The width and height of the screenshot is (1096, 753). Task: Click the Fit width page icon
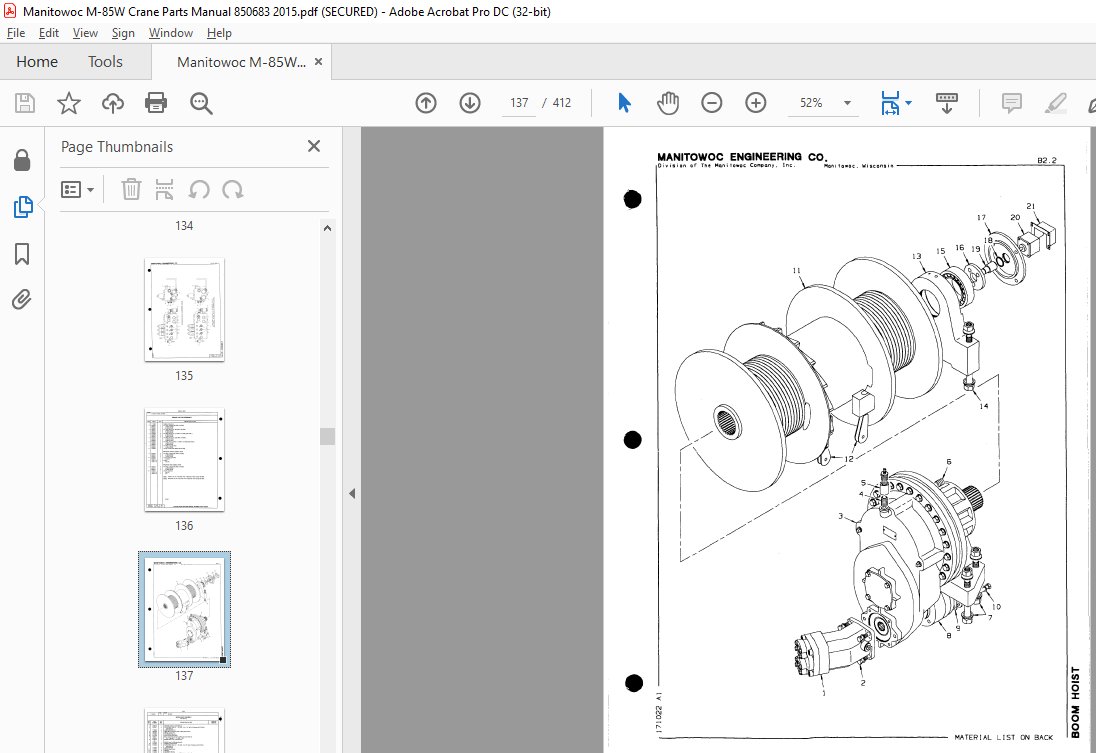(x=890, y=103)
